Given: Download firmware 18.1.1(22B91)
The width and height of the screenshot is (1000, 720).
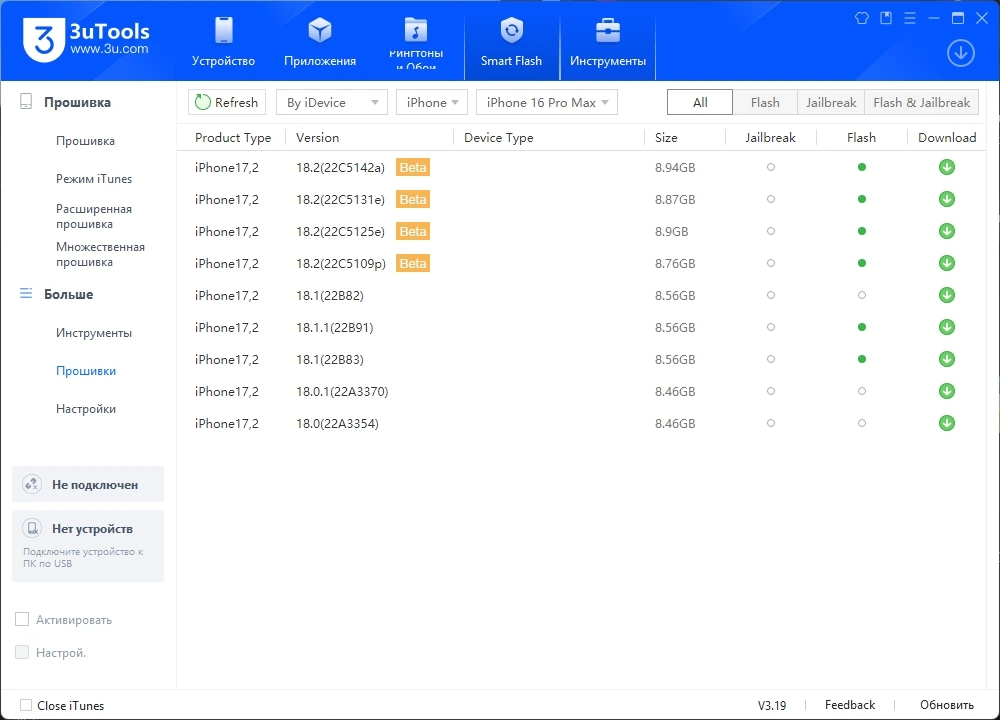Looking at the screenshot, I should [x=947, y=327].
